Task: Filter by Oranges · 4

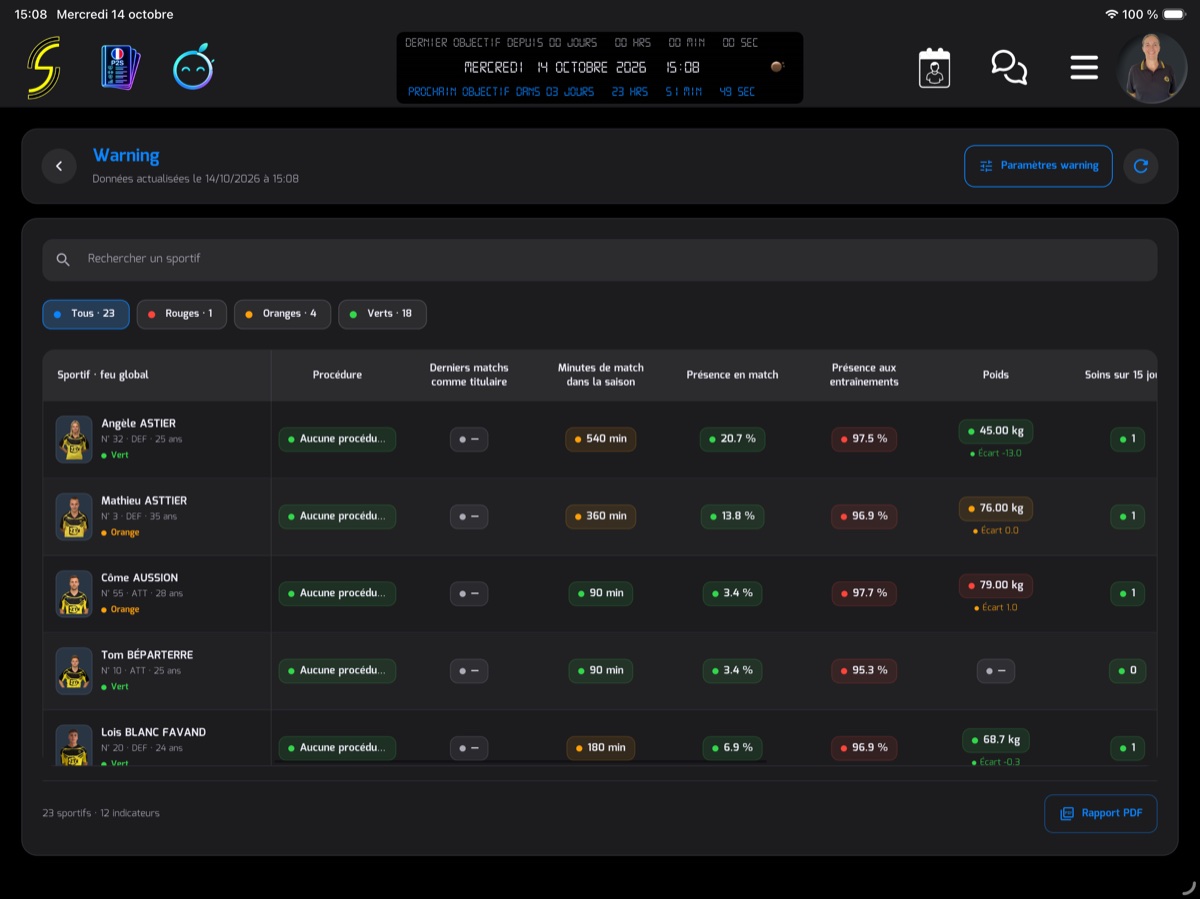Action: [282, 314]
